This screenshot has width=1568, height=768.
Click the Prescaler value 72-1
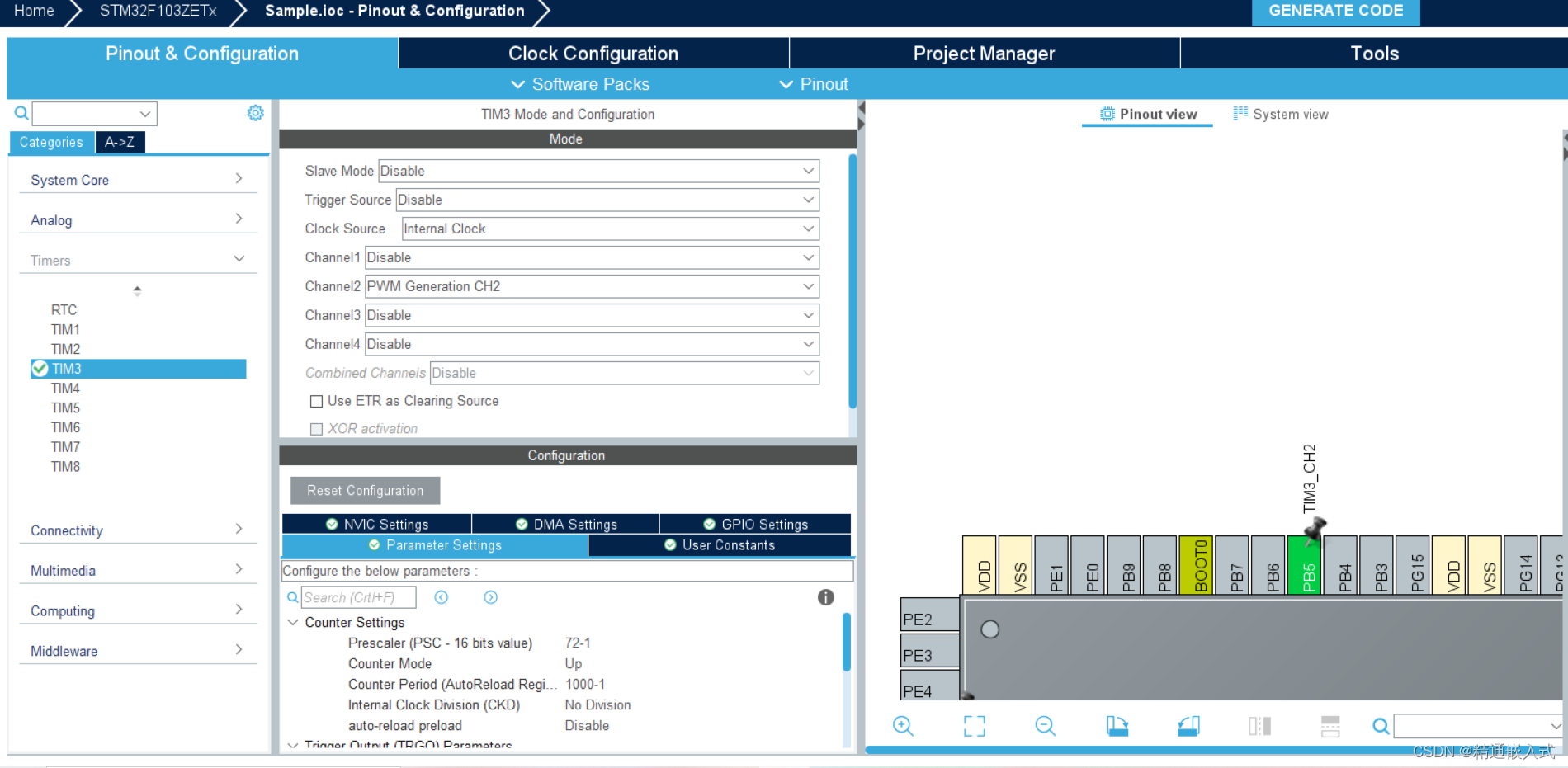pos(578,643)
